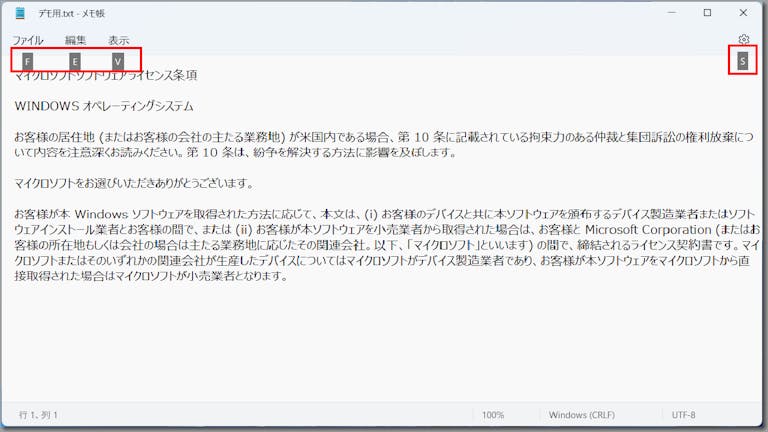Open the 編集 menu
The width and height of the screenshot is (768, 432).
(x=75, y=40)
